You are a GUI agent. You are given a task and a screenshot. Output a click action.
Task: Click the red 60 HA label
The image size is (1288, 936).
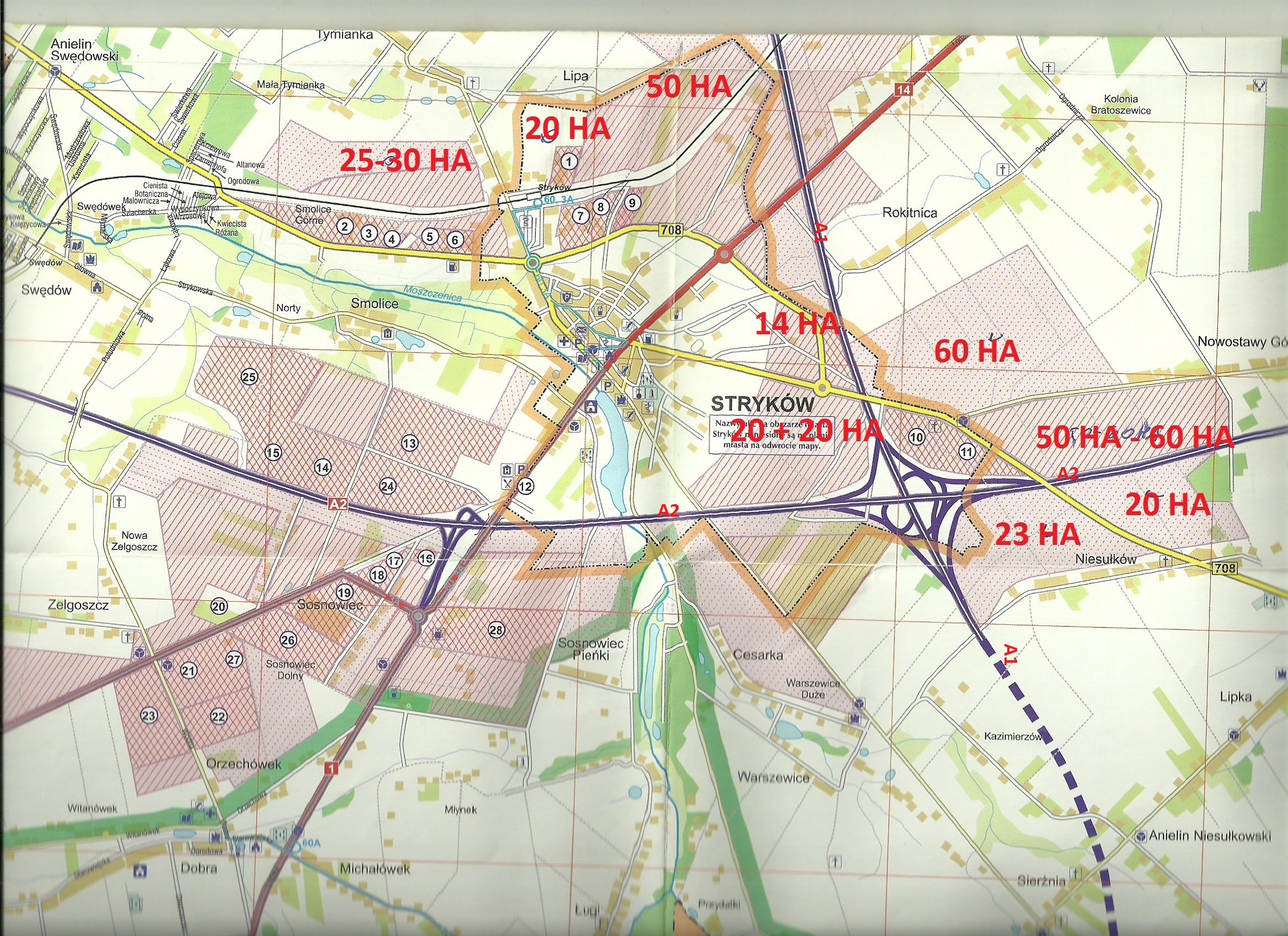click(977, 351)
